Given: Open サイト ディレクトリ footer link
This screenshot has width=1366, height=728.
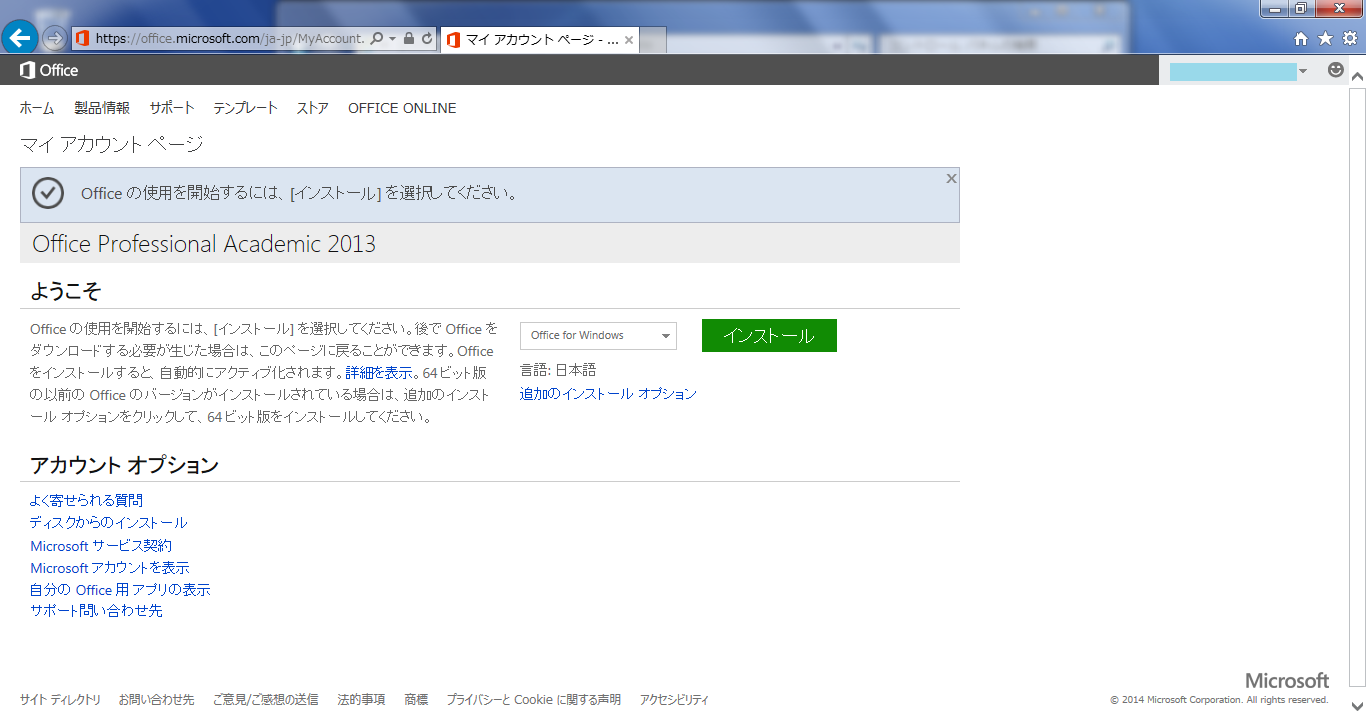Looking at the screenshot, I should (60, 700).
